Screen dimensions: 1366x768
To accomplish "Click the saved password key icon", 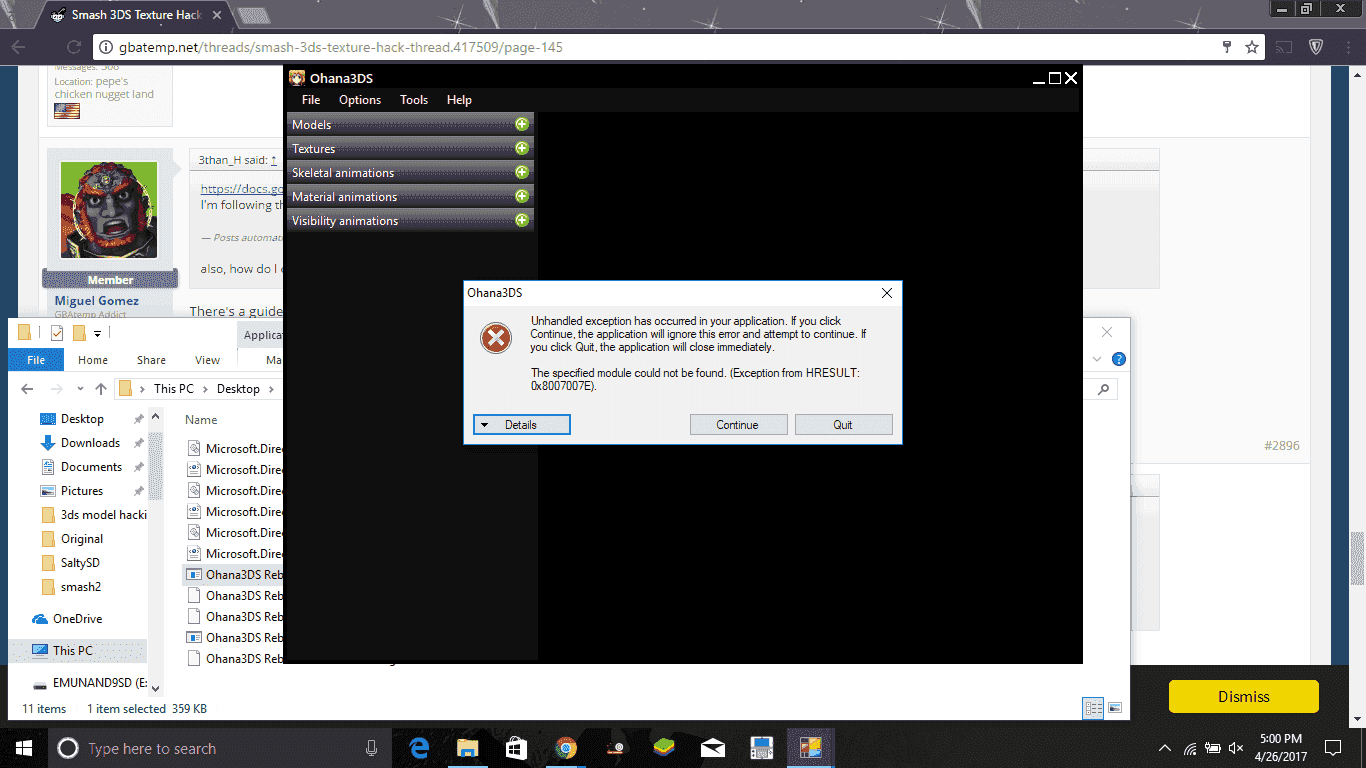I will pos(1227,47).
